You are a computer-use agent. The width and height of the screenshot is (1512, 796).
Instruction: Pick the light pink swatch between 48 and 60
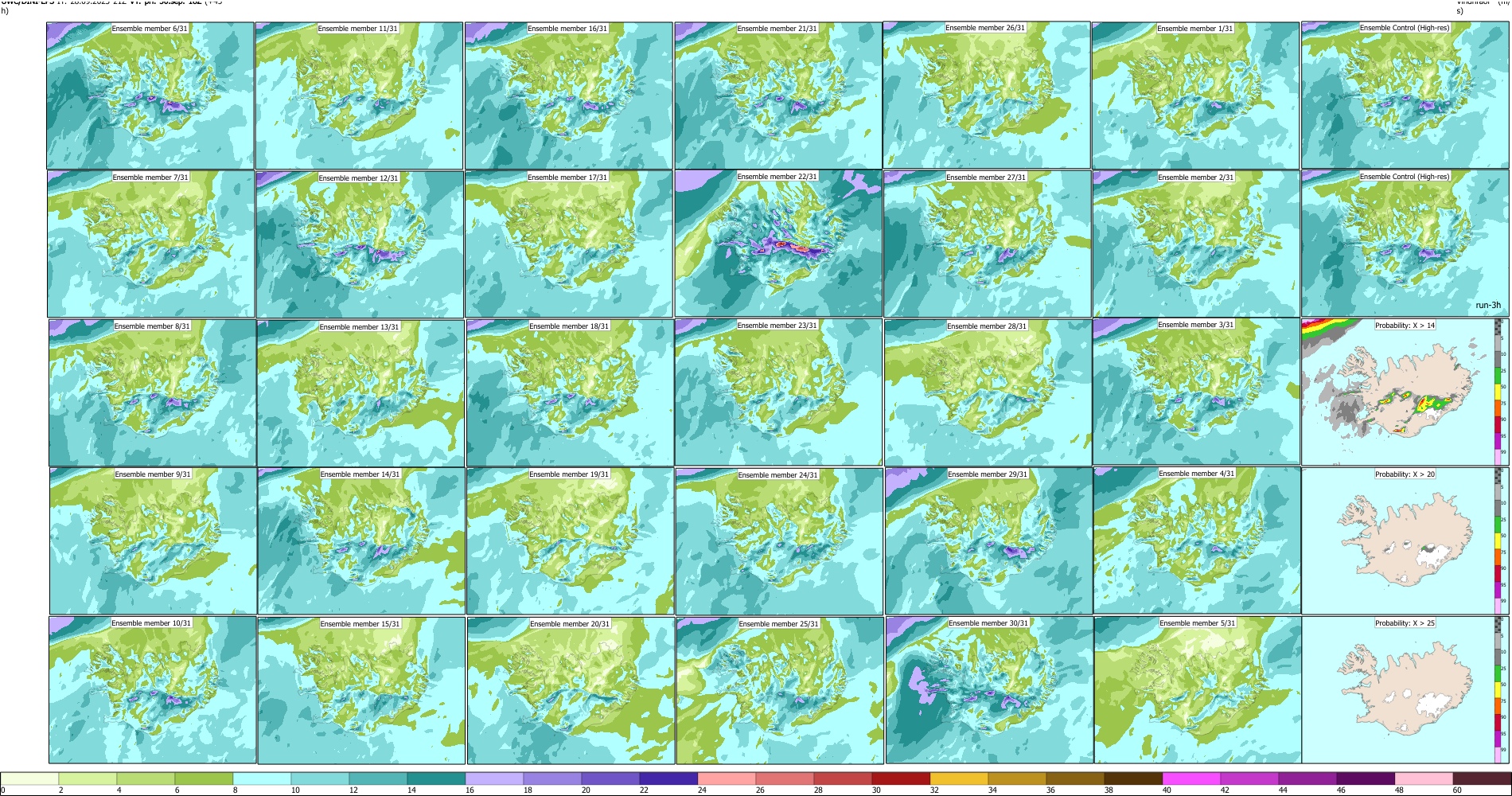point(1424,778)
